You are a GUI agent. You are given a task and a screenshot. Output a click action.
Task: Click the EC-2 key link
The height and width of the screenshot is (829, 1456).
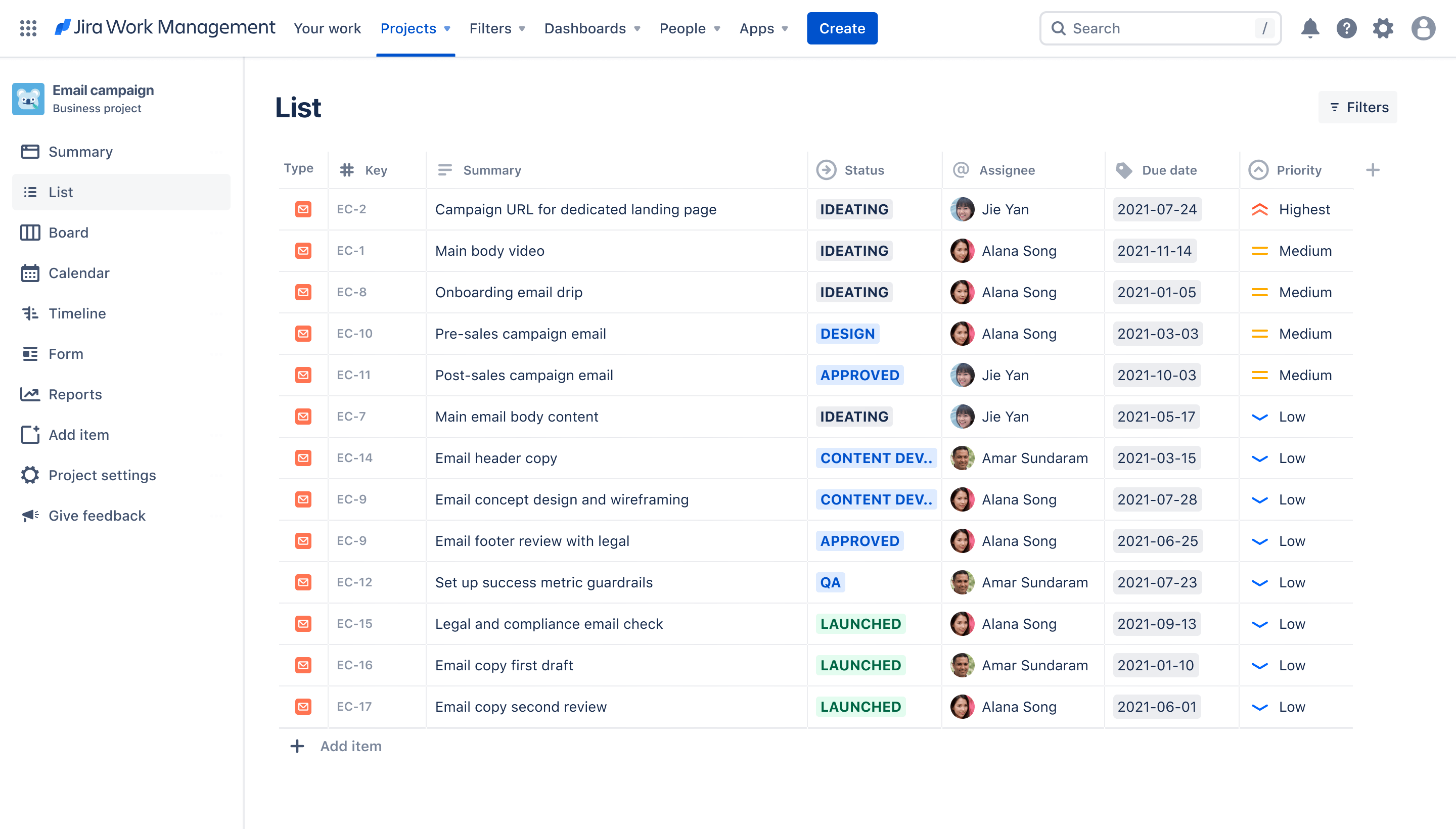(x=351, y=209)
